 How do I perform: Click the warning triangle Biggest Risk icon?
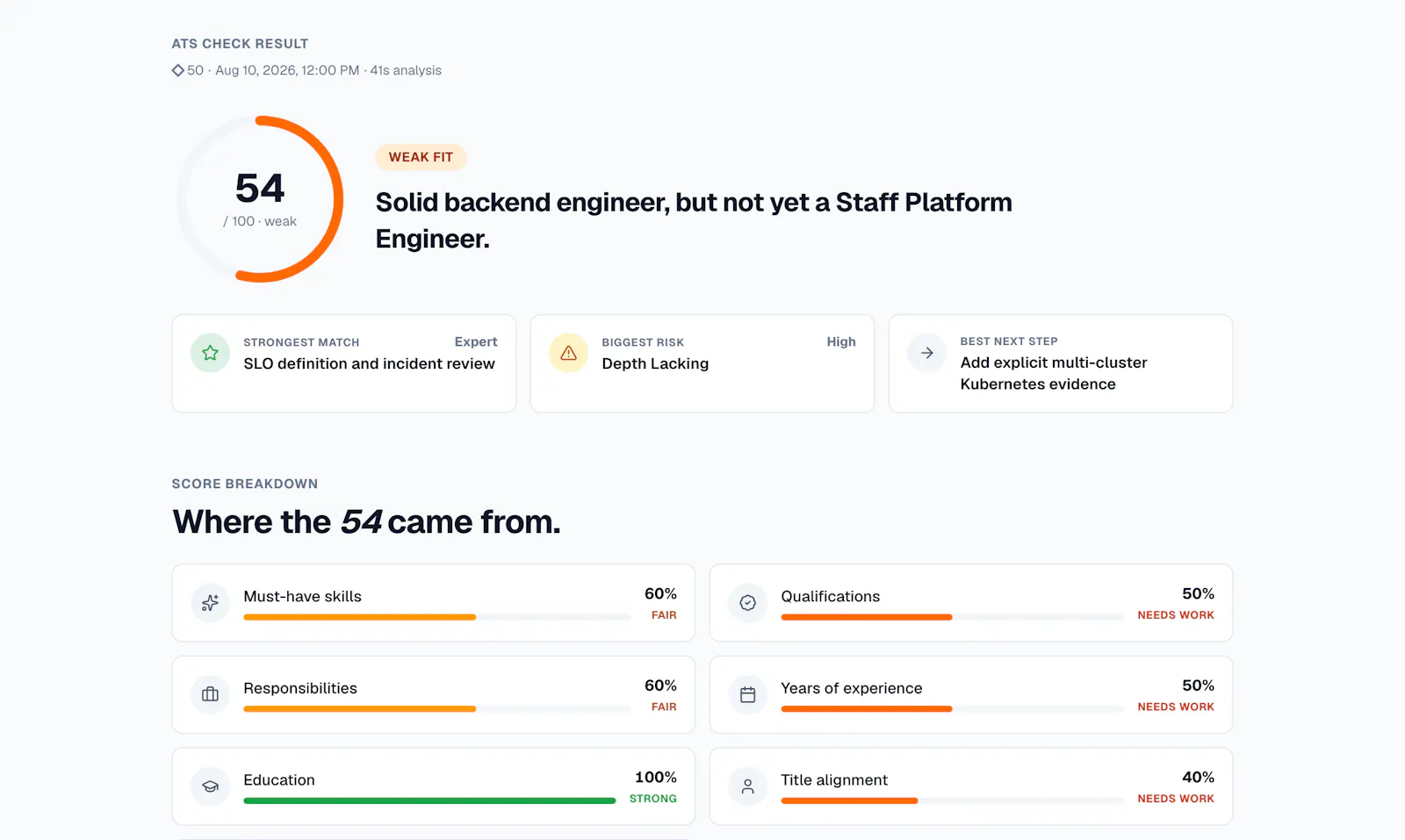(x=568, y=353)
